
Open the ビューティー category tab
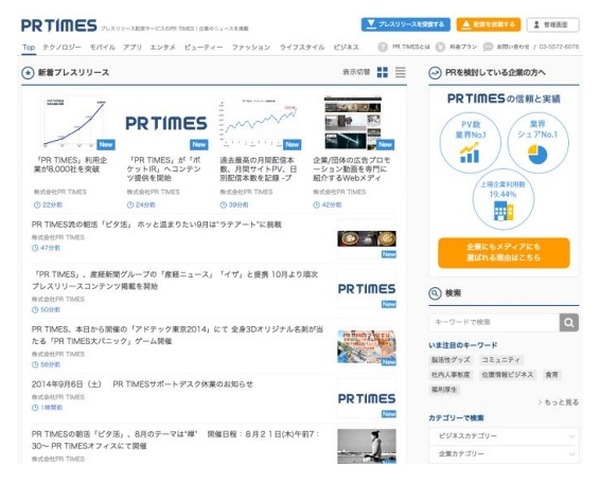204,47
